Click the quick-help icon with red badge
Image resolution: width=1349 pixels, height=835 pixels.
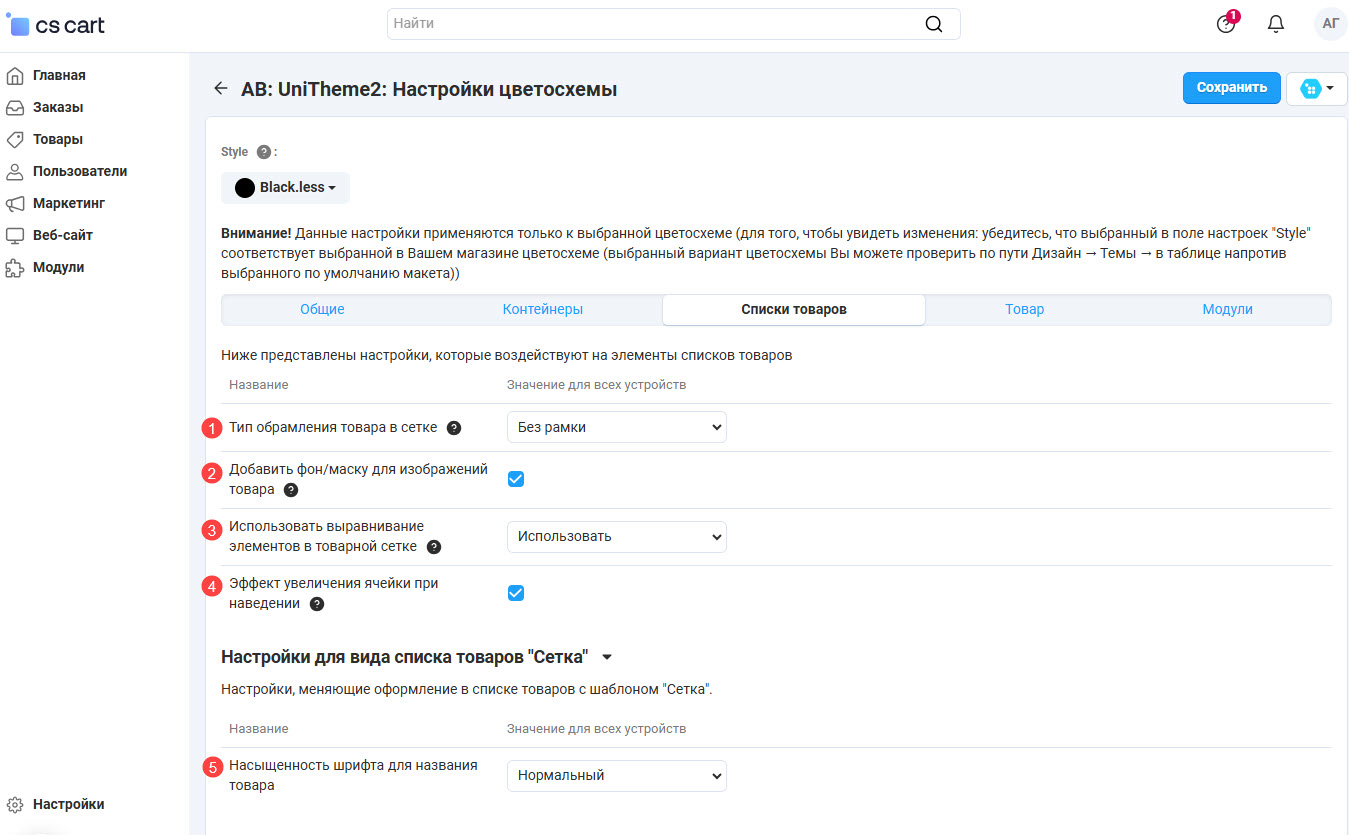(x=1226, y=24)
